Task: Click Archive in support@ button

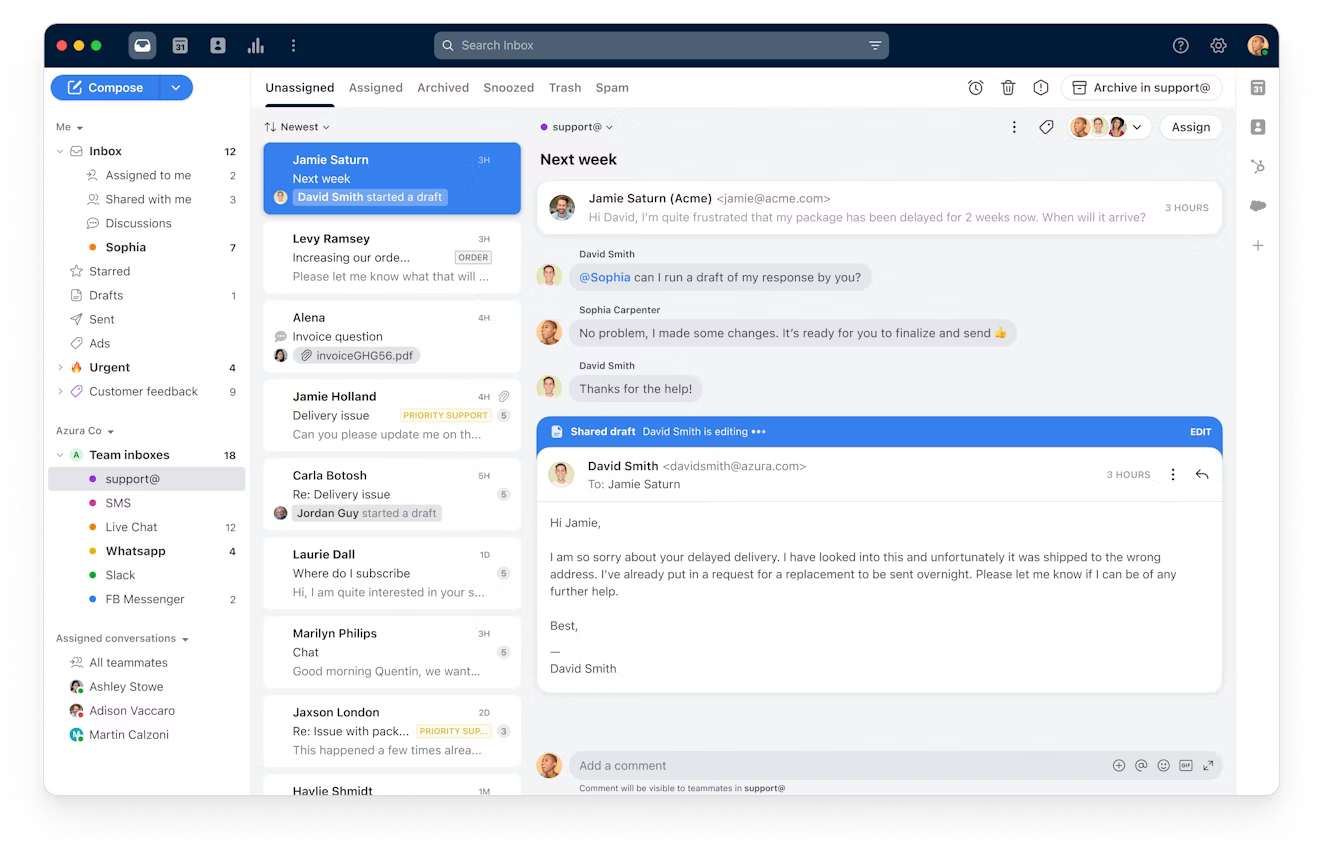Action: point(1142,88)
